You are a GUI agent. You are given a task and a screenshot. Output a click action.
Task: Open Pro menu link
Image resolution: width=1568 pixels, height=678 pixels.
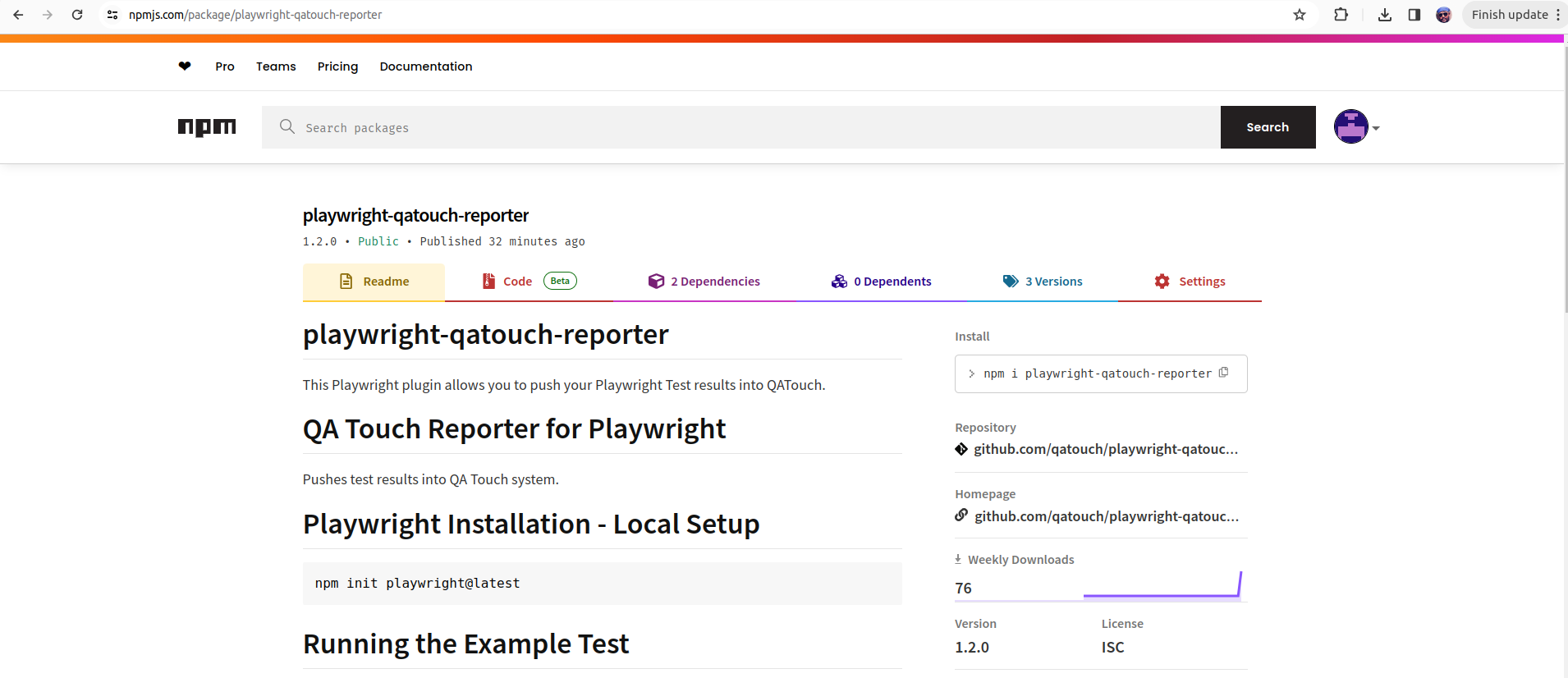pyautogui.click(x=225, y=66)
